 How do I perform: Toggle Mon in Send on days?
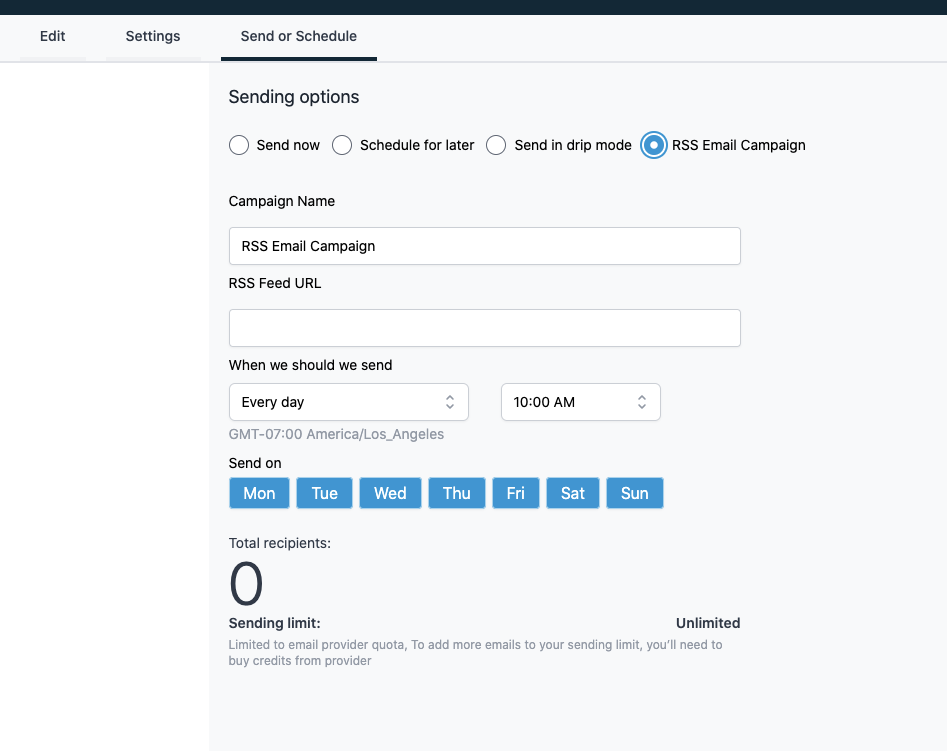pyautogui.click(x=259, y=493)
